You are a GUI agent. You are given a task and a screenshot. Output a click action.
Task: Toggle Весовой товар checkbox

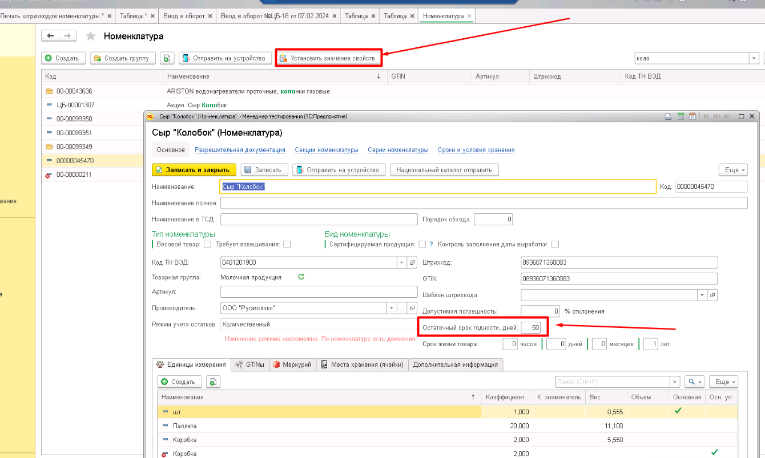click(x=208, y=244)
